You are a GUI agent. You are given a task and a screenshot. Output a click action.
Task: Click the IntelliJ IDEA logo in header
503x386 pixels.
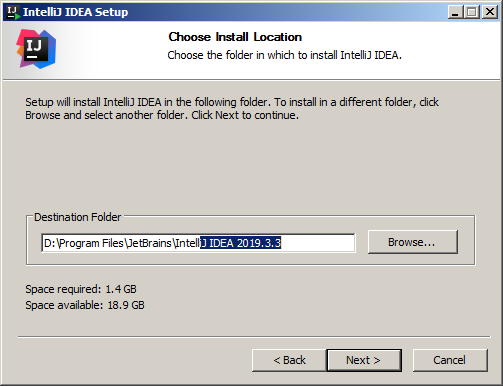click(36, 49)
